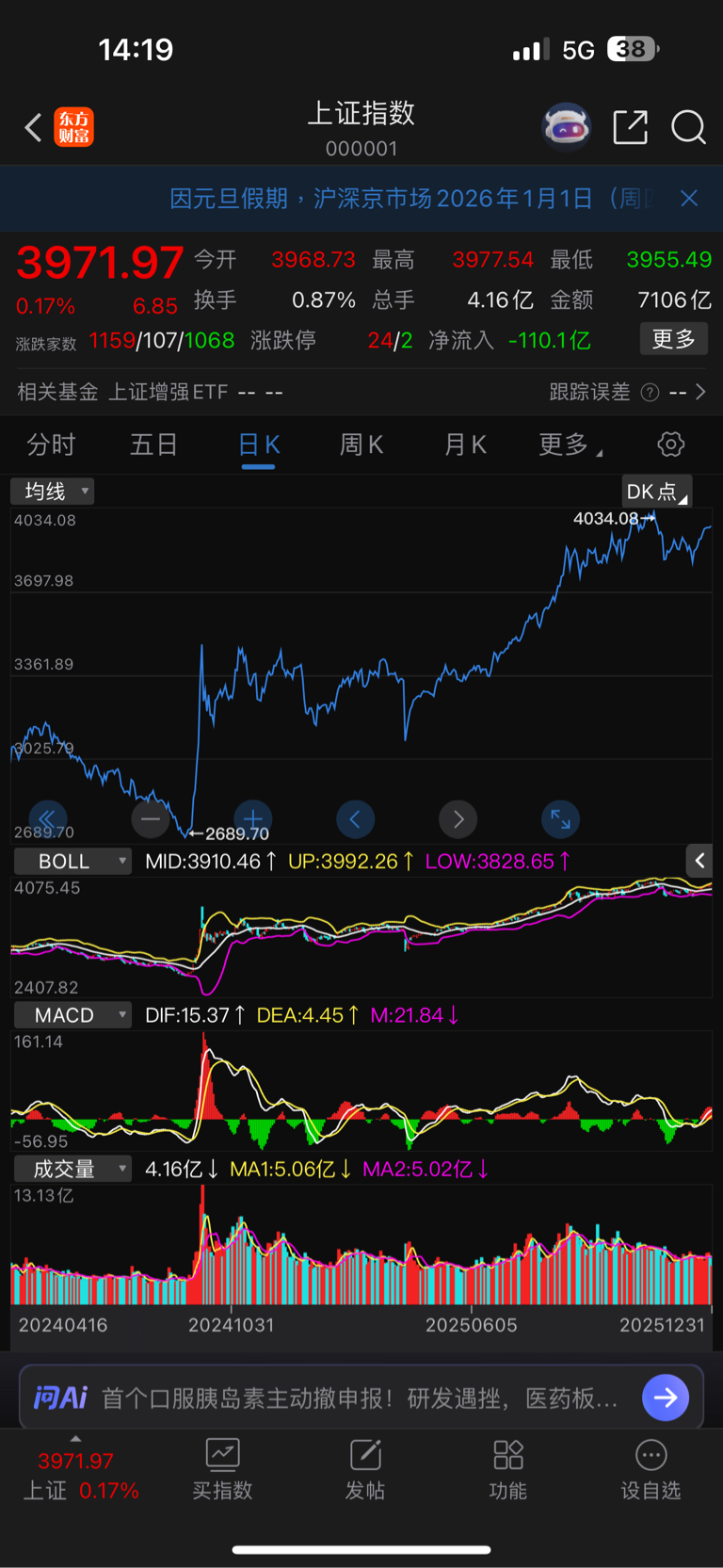Zoom out chart with minus icon
The width and height of the screenshot is (723, 1568).
[151, 819]
